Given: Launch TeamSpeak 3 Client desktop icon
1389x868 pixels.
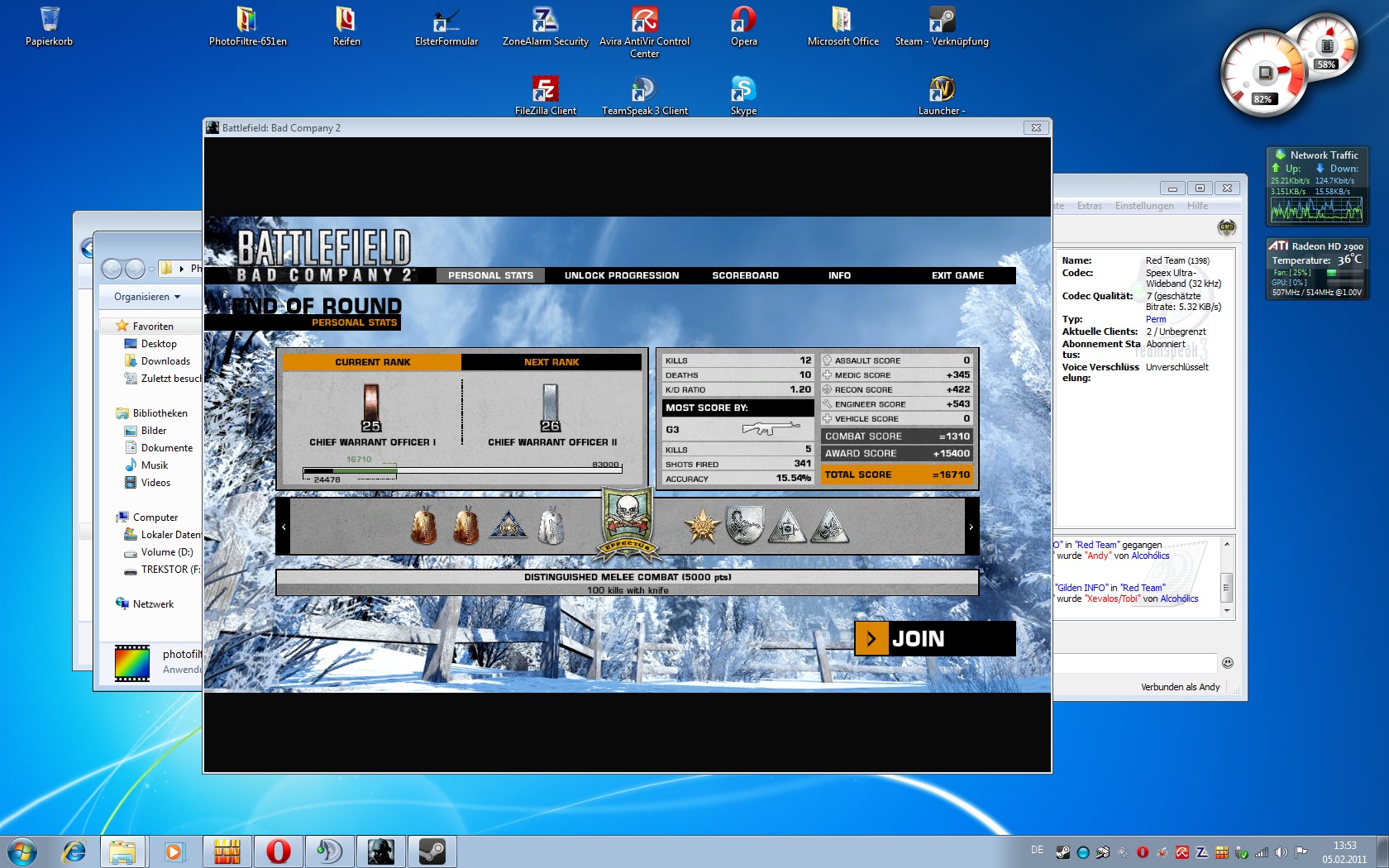Looking at the screenshot, I should tap(644, 95).
